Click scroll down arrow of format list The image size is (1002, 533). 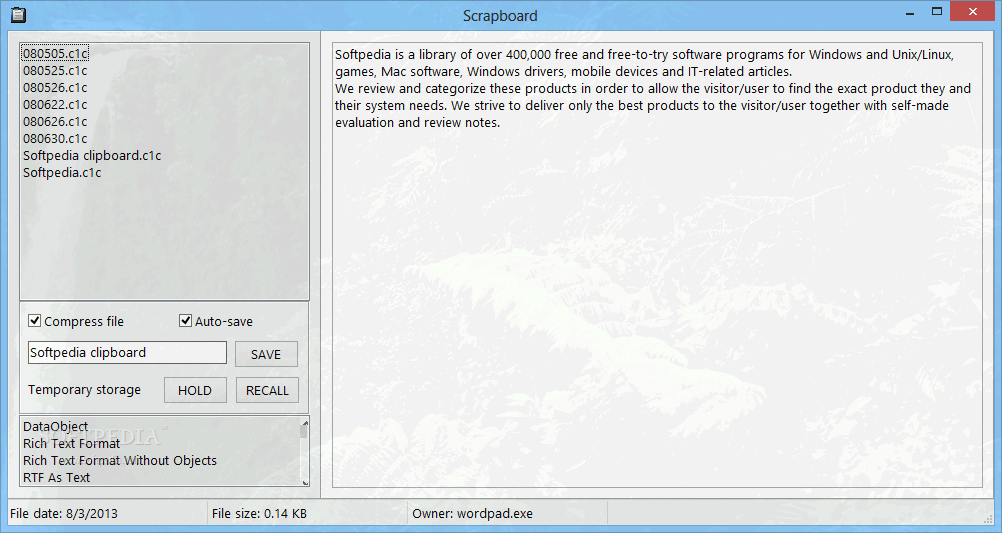point(305,483)
